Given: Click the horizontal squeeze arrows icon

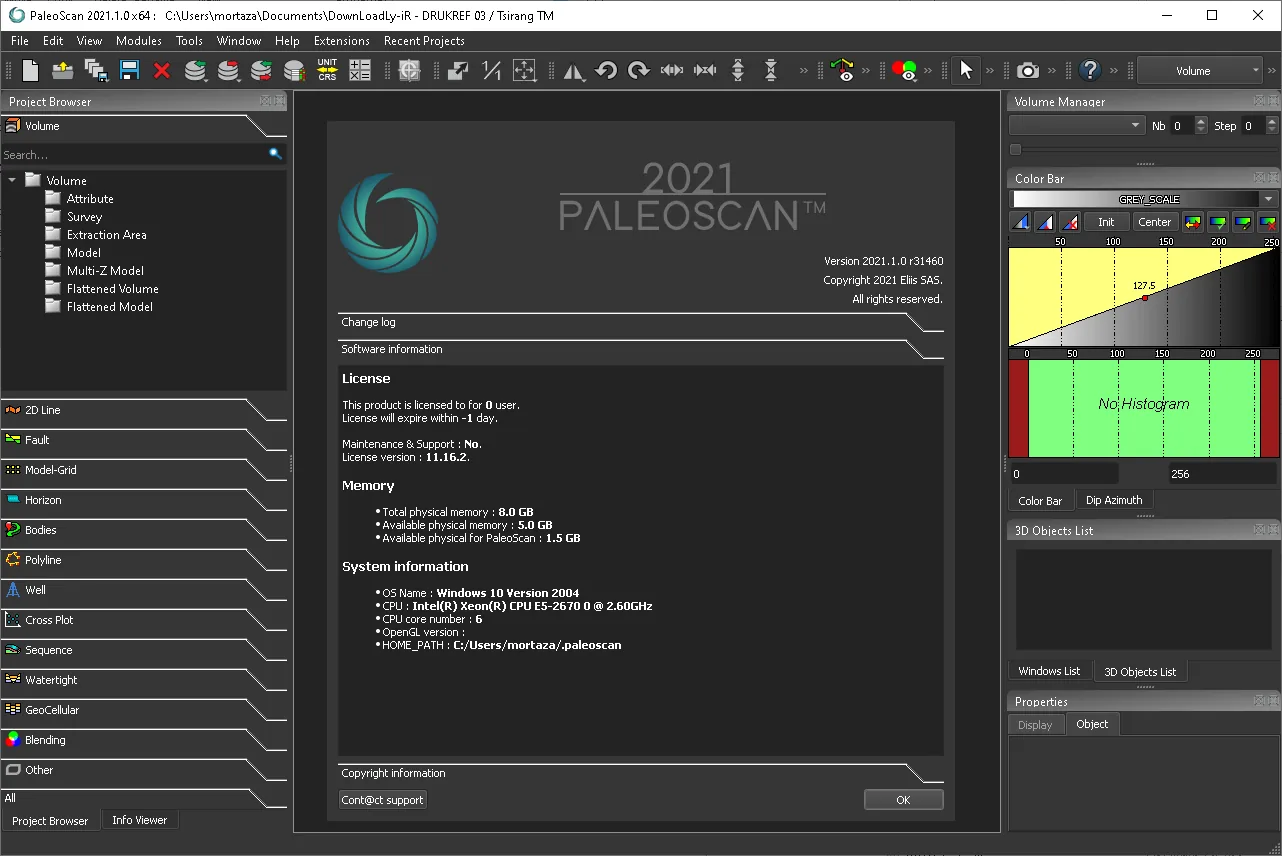Looking at the screenshot, I should tap(705, 70).
